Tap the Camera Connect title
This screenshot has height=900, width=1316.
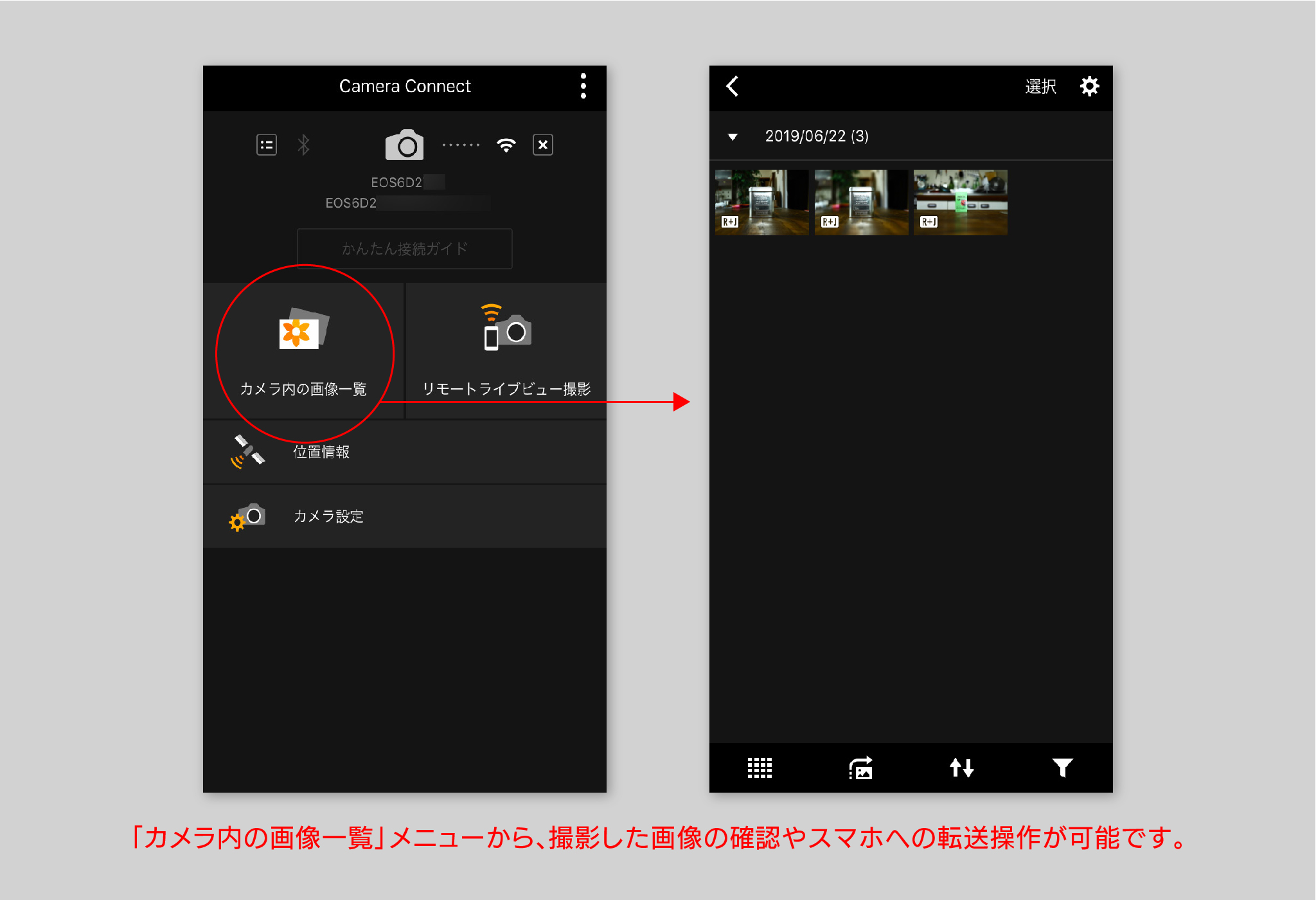[405, 86]
